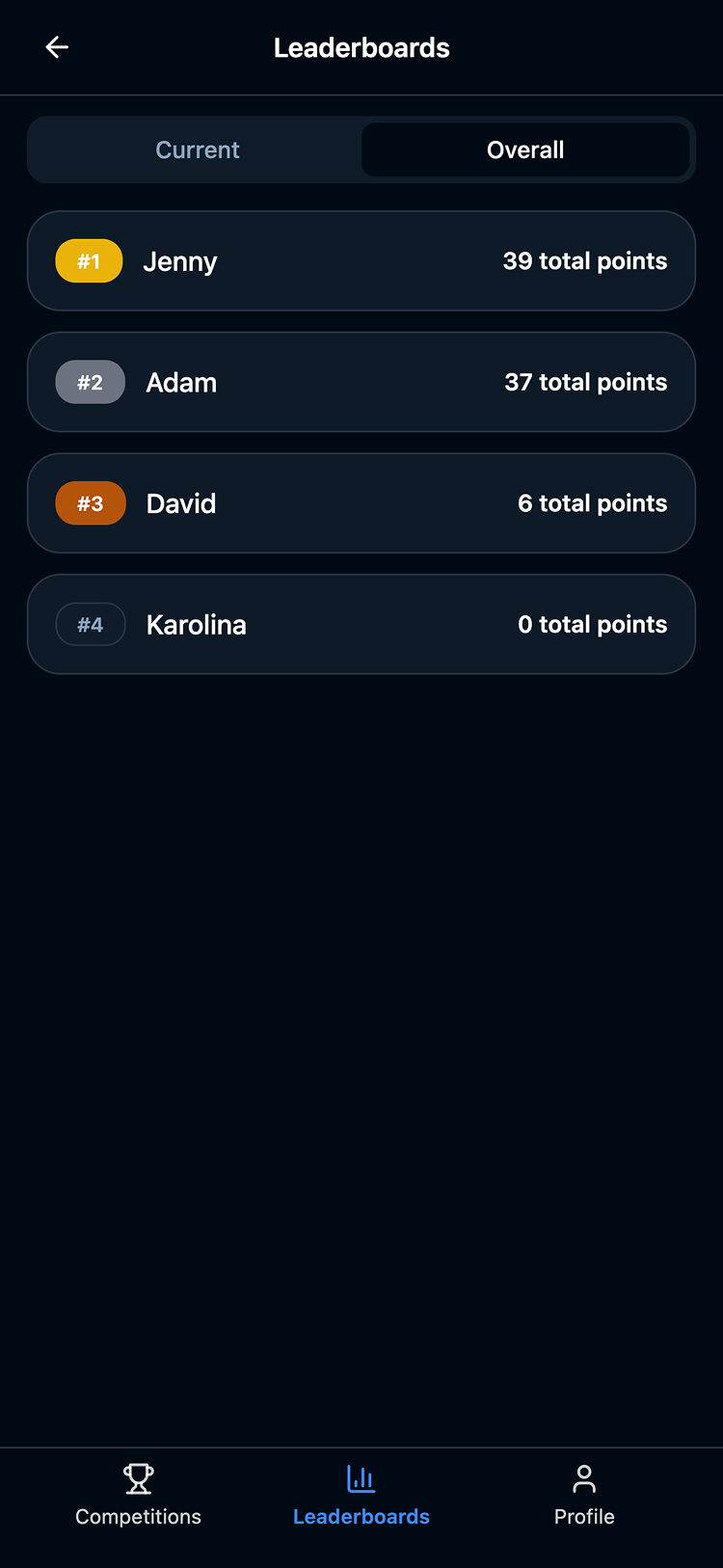Open Competitions via the trophy icon
Viewport: 723px width, 1568px height.
[x=139, y=1477]
